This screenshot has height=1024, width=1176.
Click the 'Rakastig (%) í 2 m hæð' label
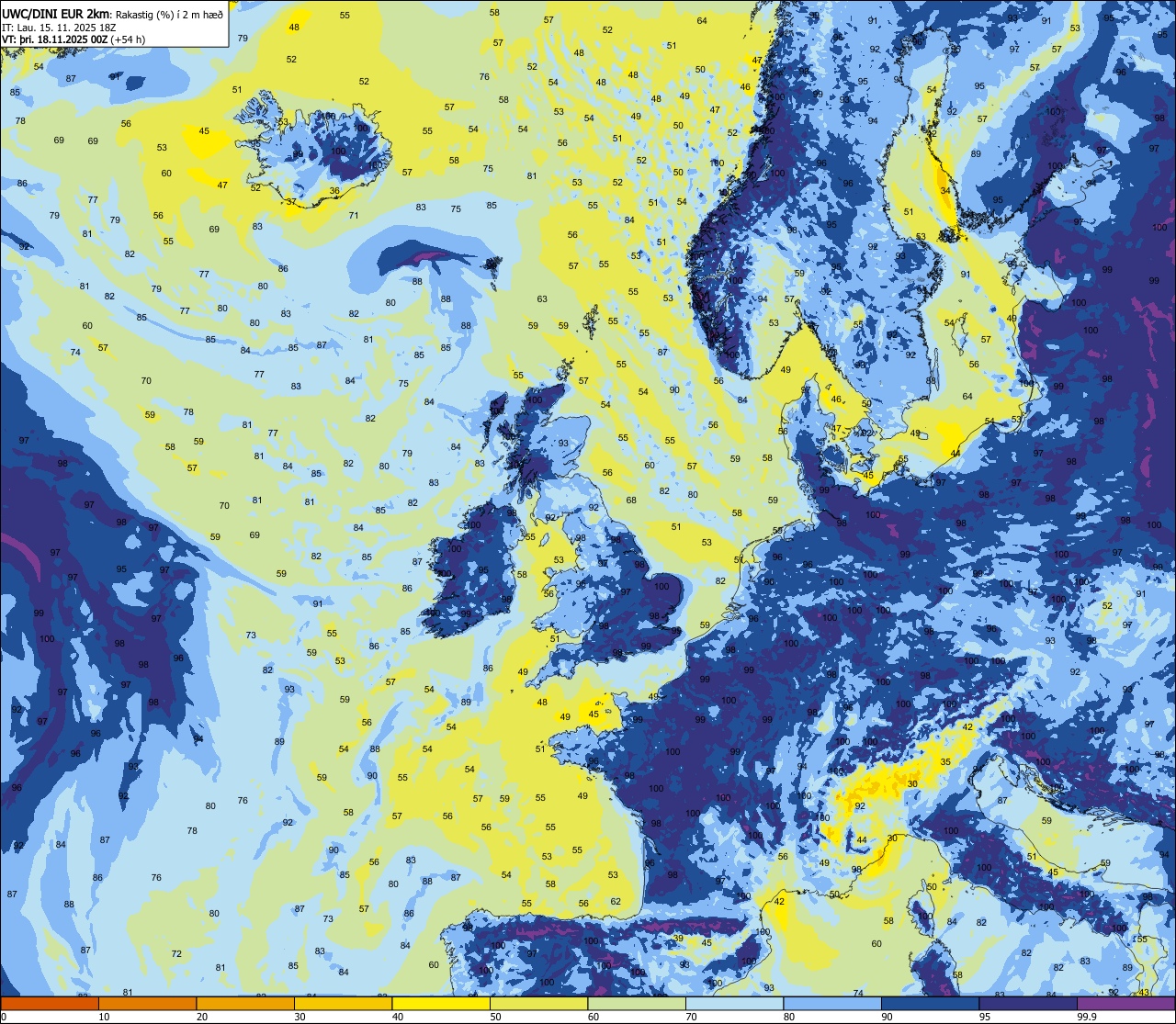pos(169,14)
